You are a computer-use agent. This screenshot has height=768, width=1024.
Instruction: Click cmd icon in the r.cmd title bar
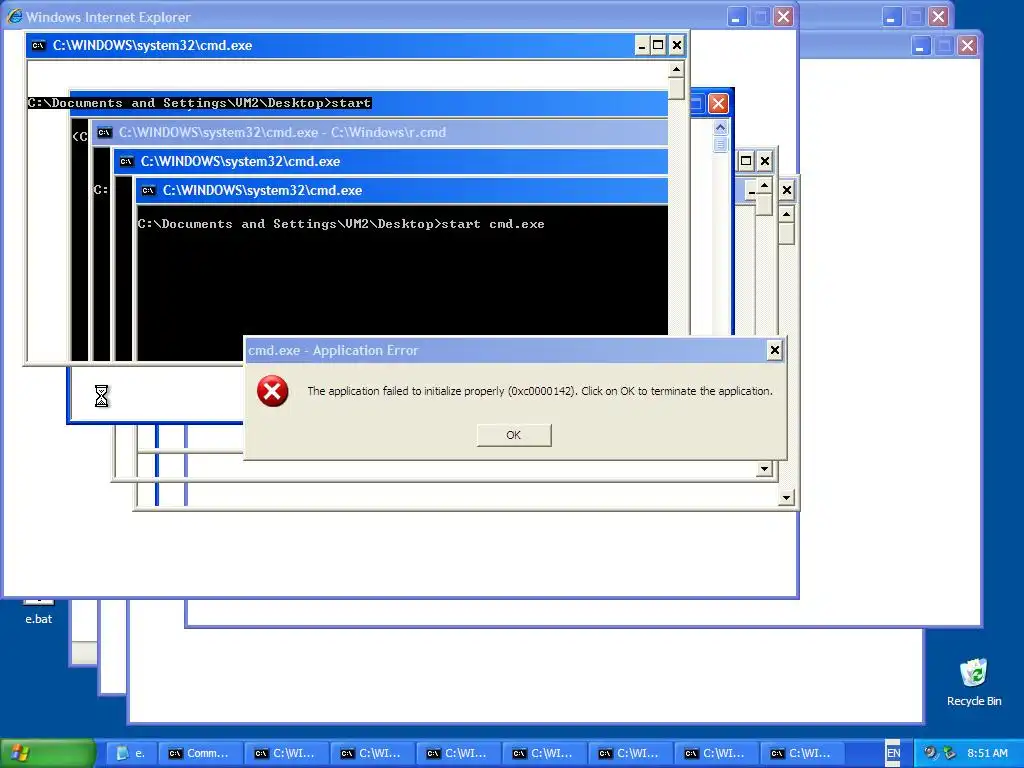[104, 133]
